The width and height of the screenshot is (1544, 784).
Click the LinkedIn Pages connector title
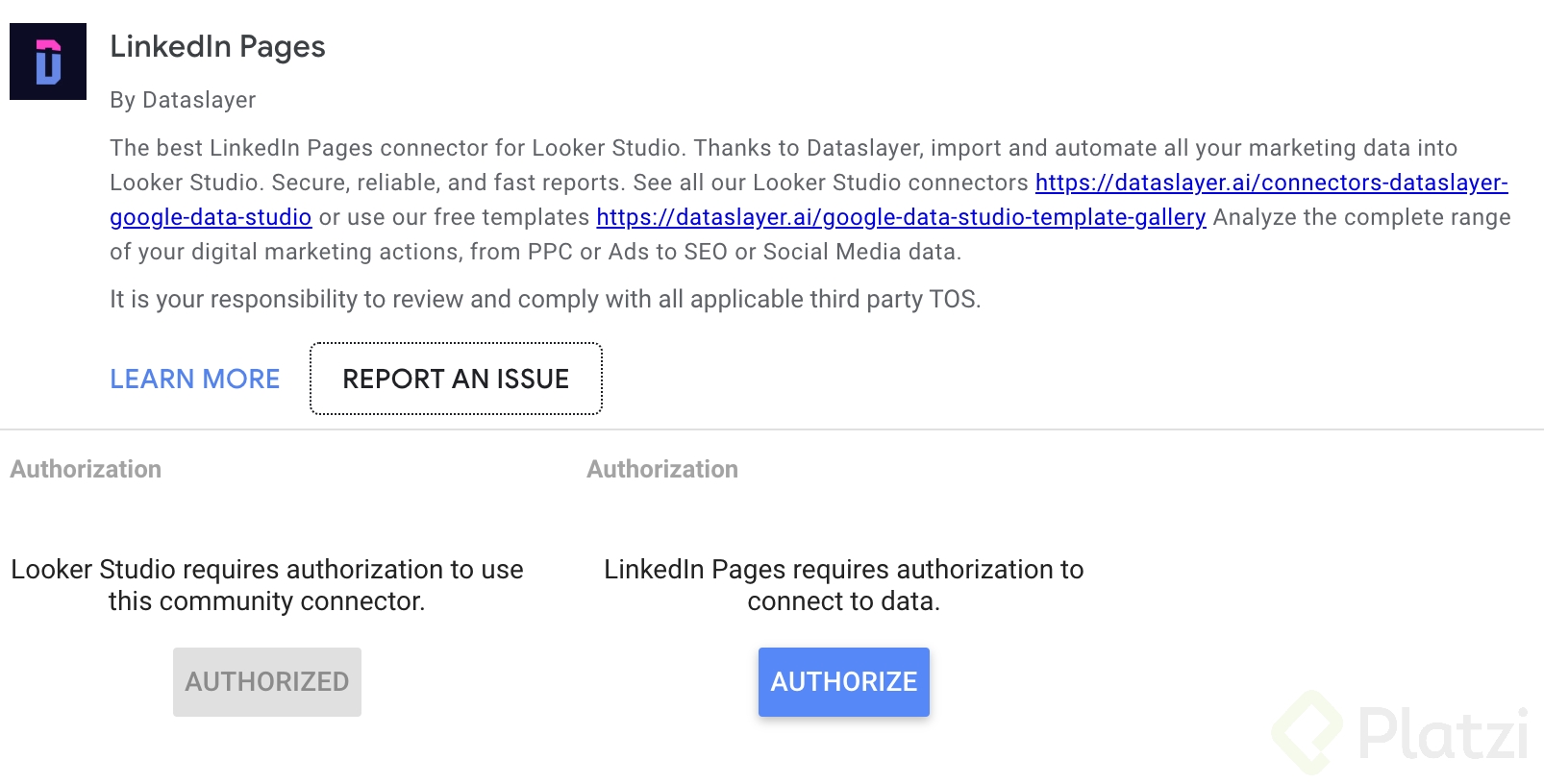[x=217, y=47]
